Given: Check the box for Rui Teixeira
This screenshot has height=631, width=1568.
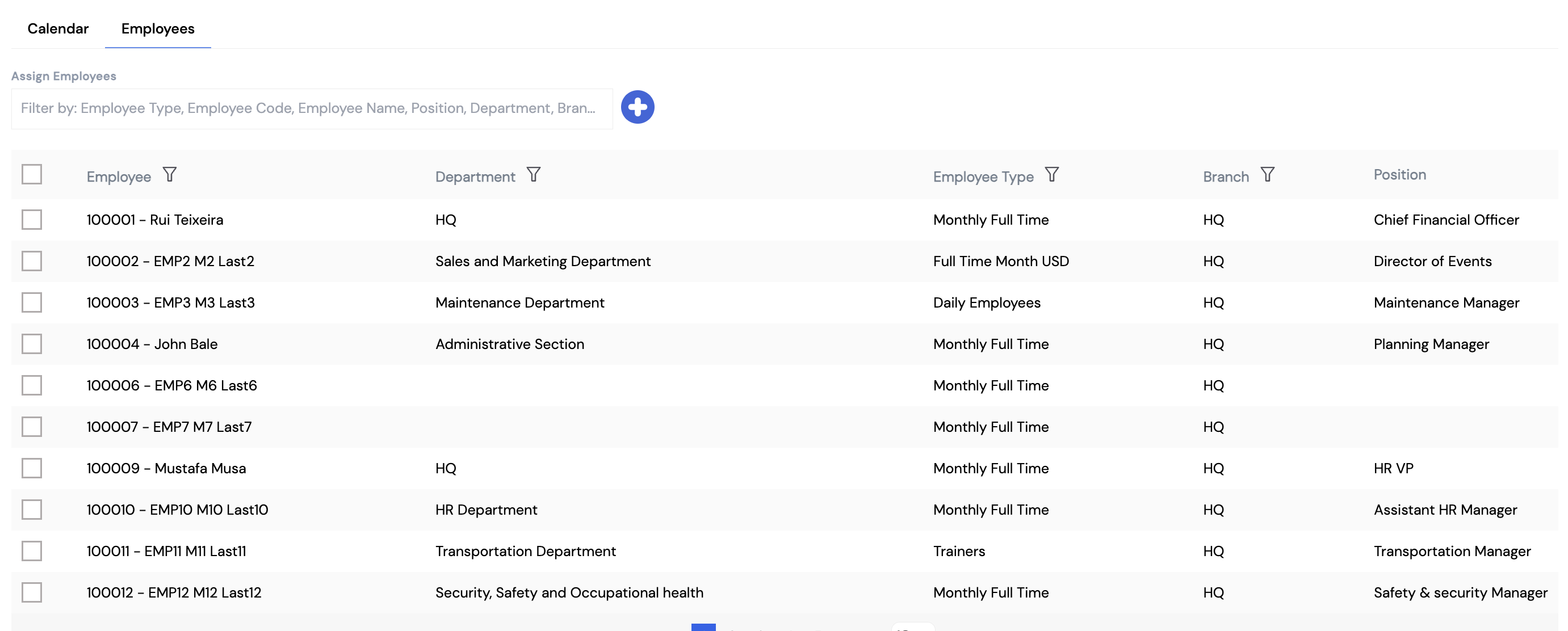Looking at the screenshot, I should pos(32,220).
